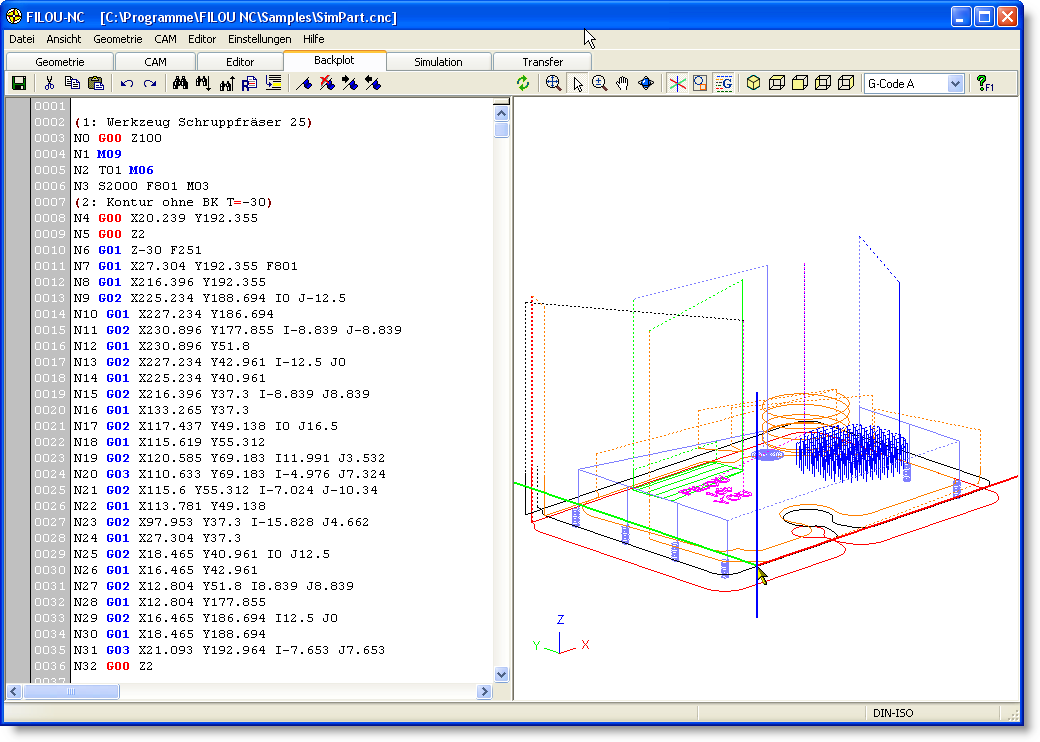Click the save file icon
The width and height of the screenshot is (1040, 742).
click(x=19, y=84)
